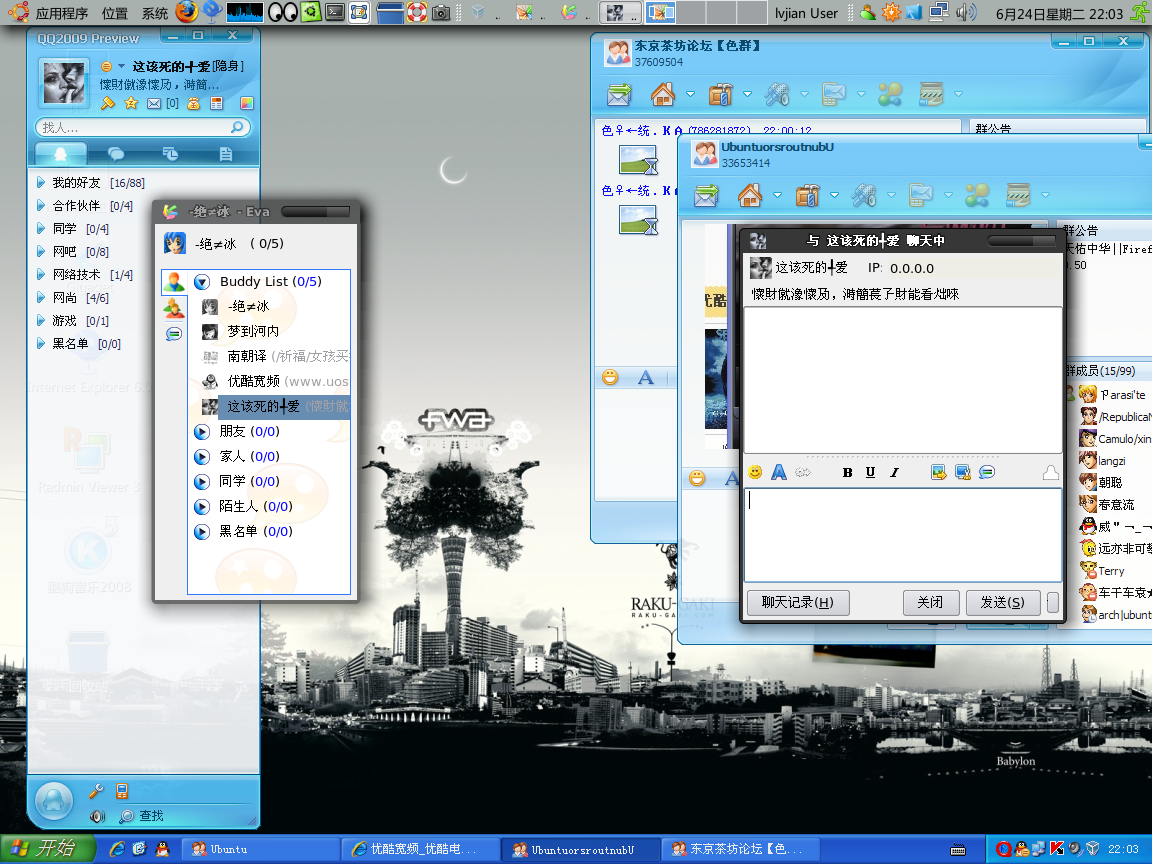Open QQ2009 mail envelope icon
Screen dimensions: 1152x864
coord(154,104)
